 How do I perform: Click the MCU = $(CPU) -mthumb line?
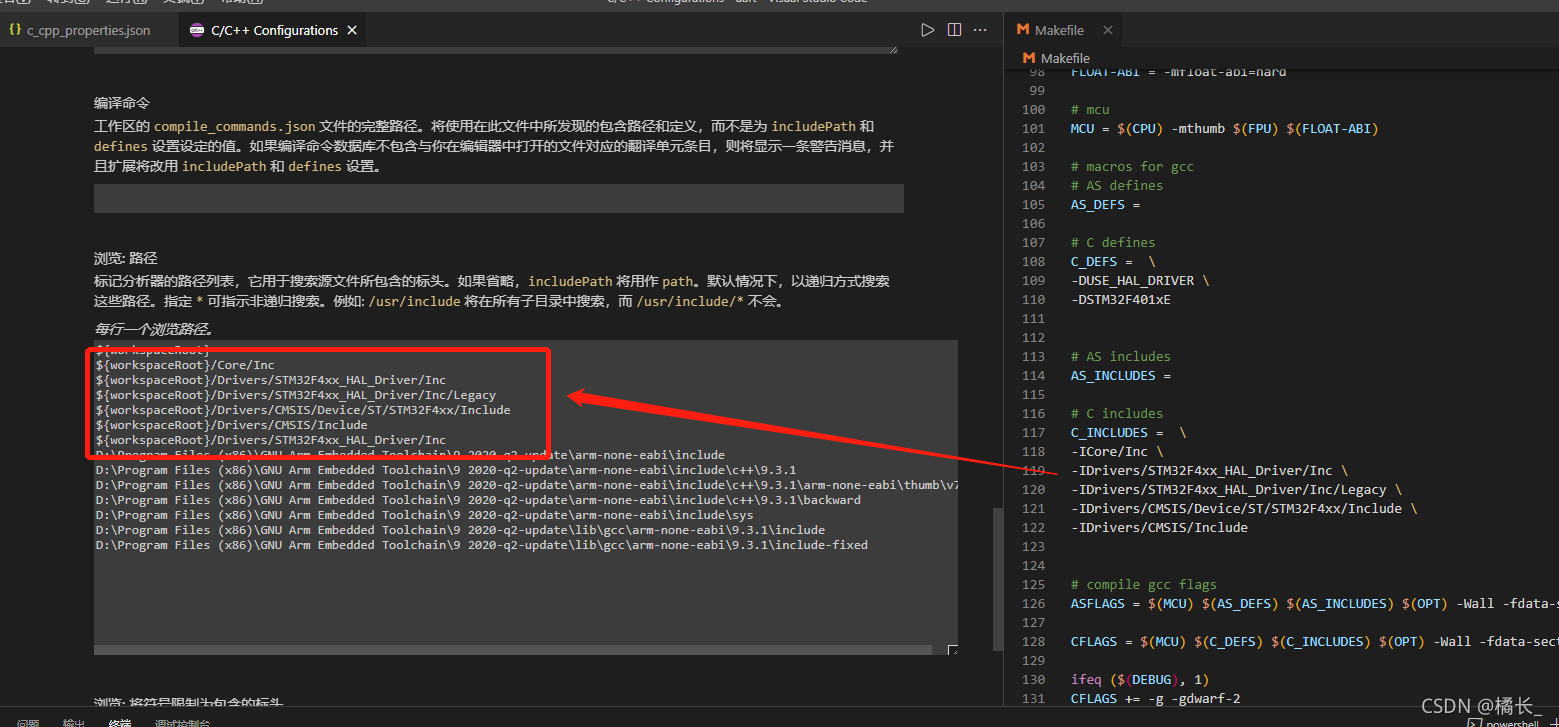(1224, 128)
